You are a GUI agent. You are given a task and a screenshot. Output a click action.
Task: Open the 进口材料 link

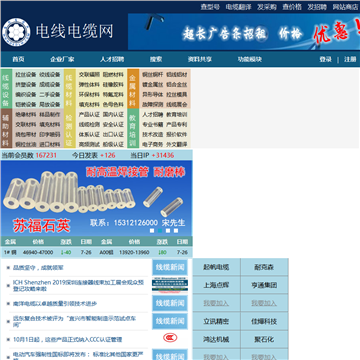[x=50, y=144]
